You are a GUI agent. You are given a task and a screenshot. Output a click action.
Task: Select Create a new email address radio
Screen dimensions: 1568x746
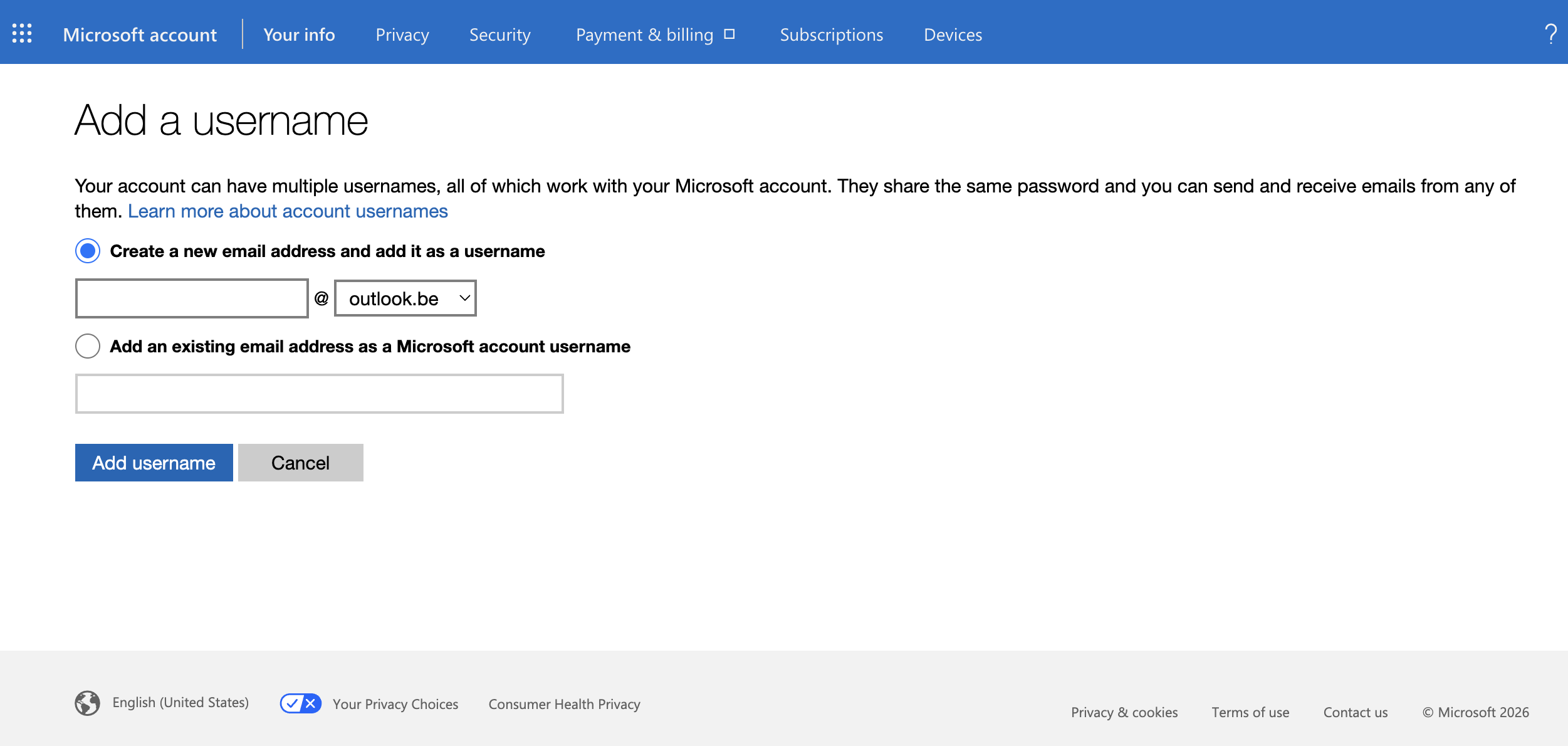88,251
